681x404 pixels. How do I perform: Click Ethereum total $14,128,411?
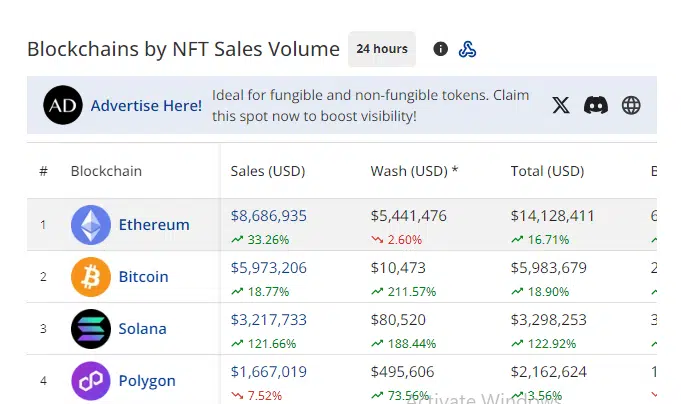(552, 216)
